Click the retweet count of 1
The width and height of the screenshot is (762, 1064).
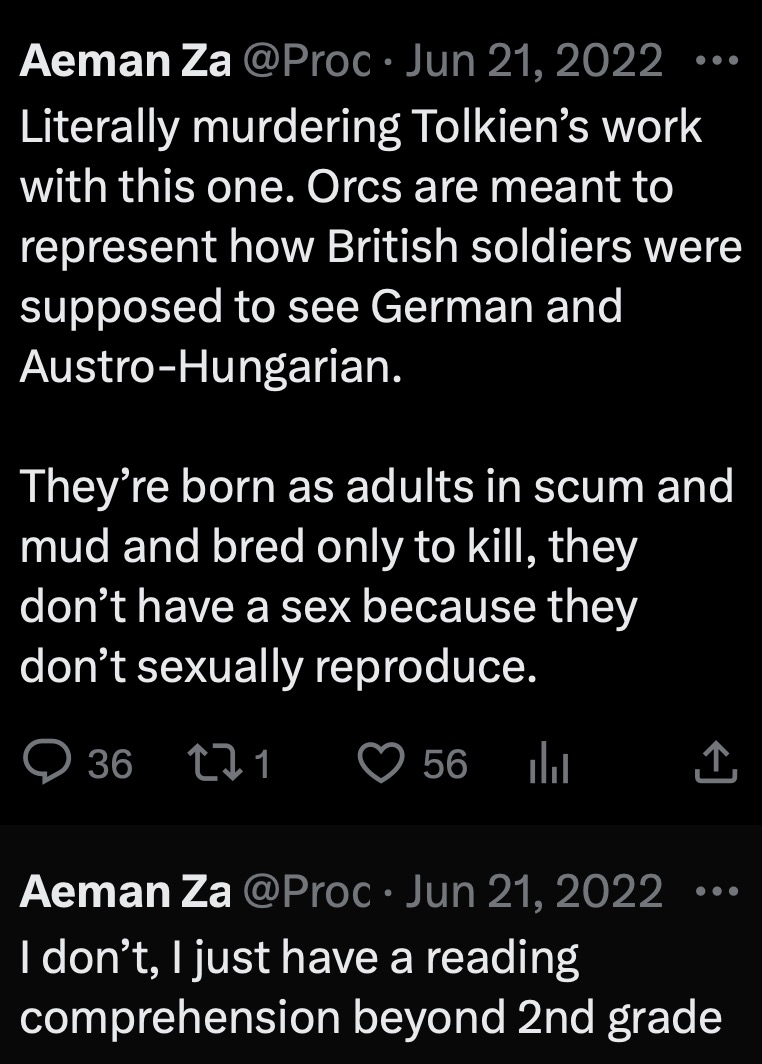pyautogui.click(x=262, y=765)
